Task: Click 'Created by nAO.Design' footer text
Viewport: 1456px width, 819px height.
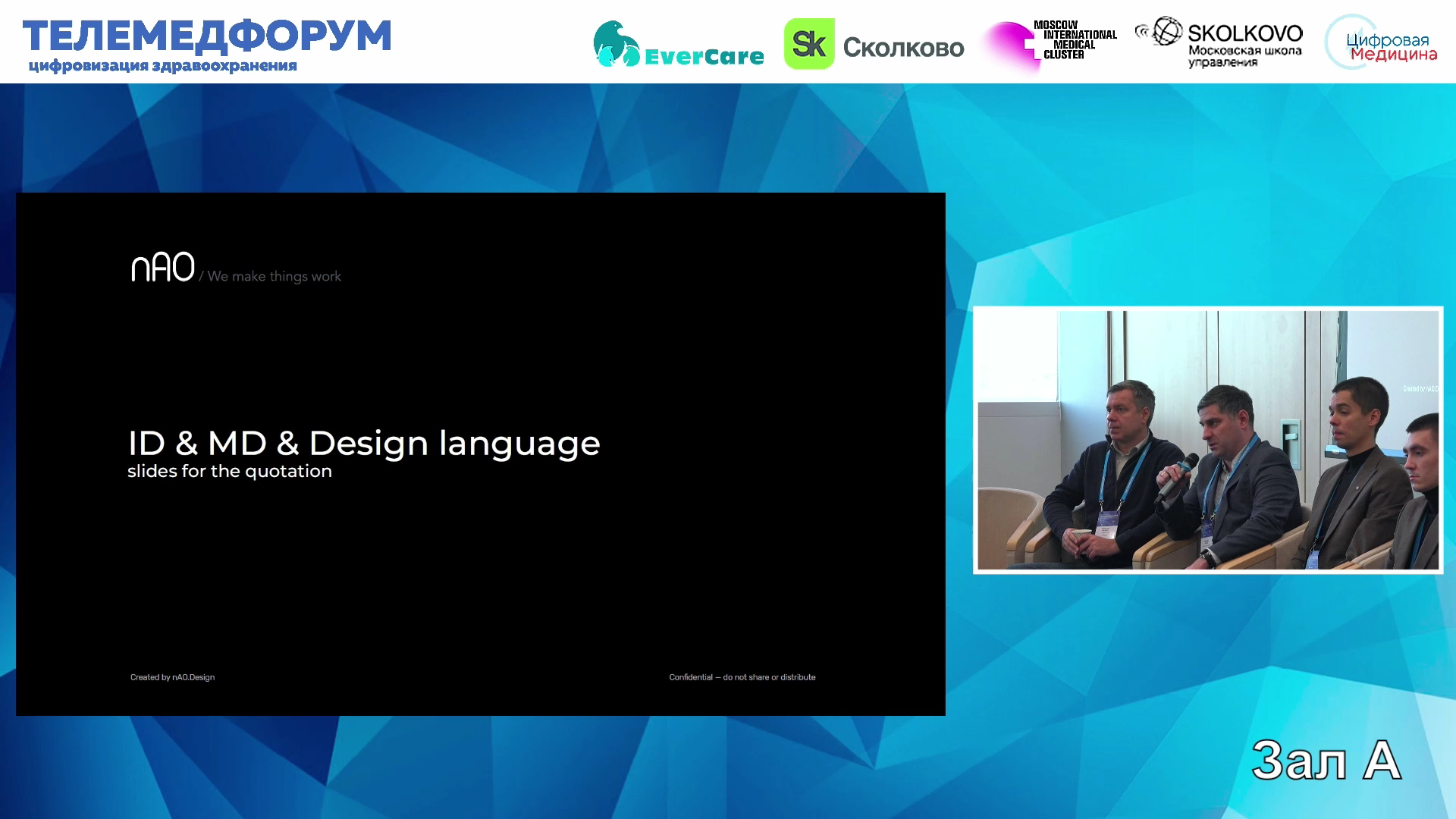Action: [x=172, y=677]
